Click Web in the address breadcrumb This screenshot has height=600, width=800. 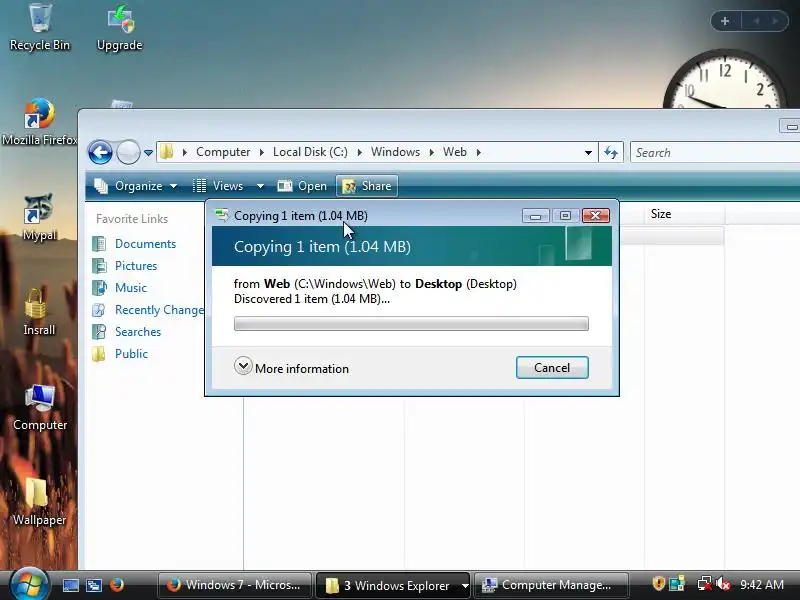point(455,152)
